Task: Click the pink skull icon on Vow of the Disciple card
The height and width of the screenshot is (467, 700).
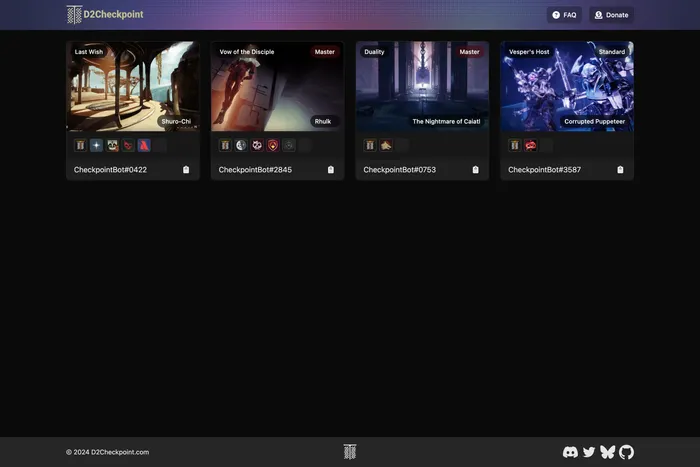Action: click(257, 145)
